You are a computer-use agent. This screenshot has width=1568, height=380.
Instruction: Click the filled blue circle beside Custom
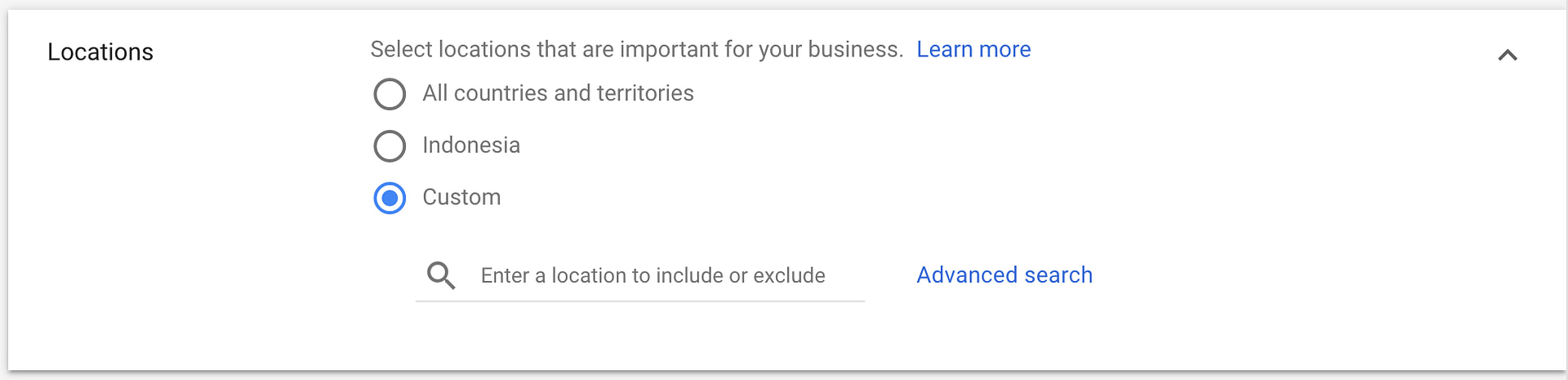pos(390,198)
